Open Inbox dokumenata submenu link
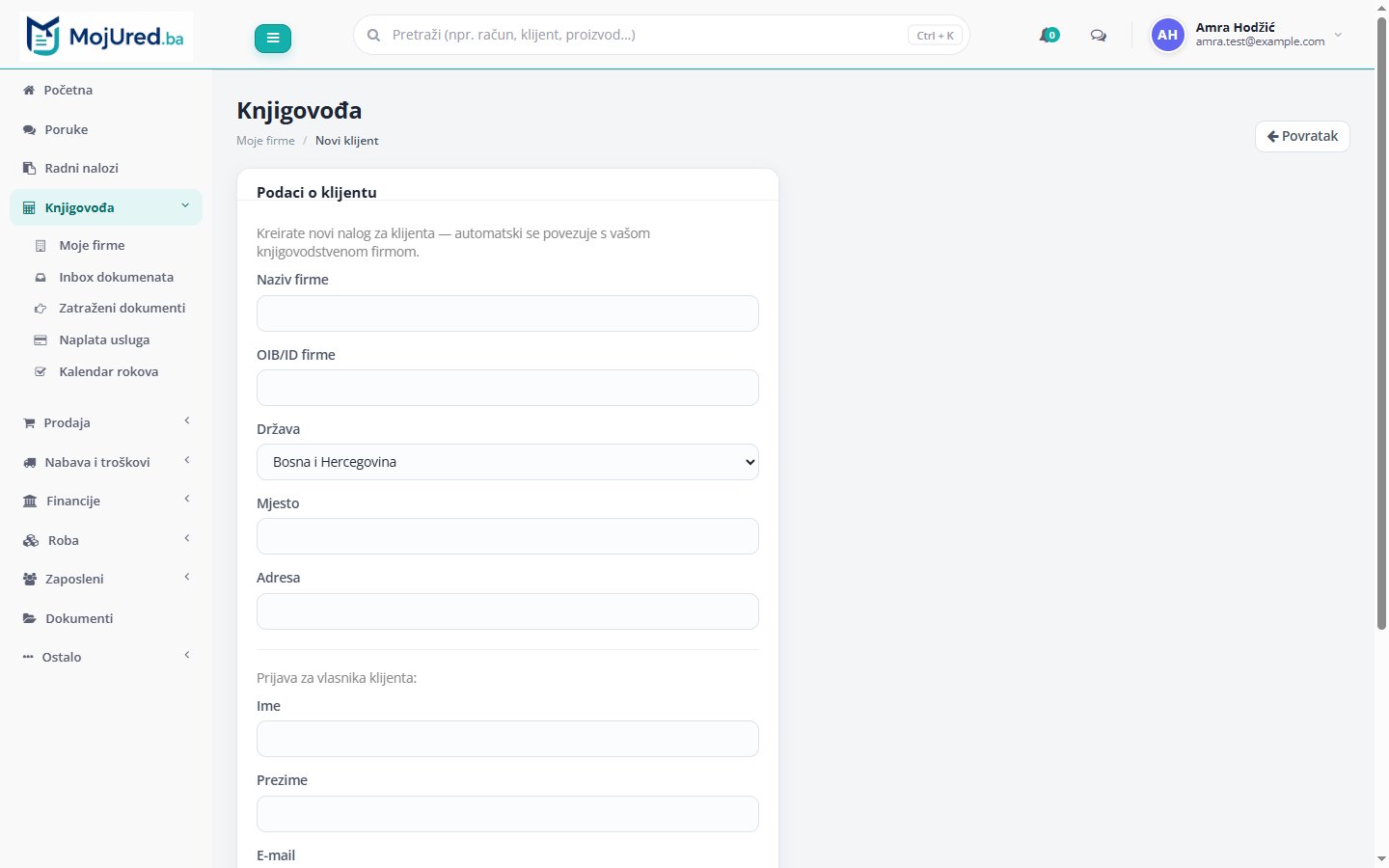This screenshot has width=1389, height=868. (x=116, y=277)
